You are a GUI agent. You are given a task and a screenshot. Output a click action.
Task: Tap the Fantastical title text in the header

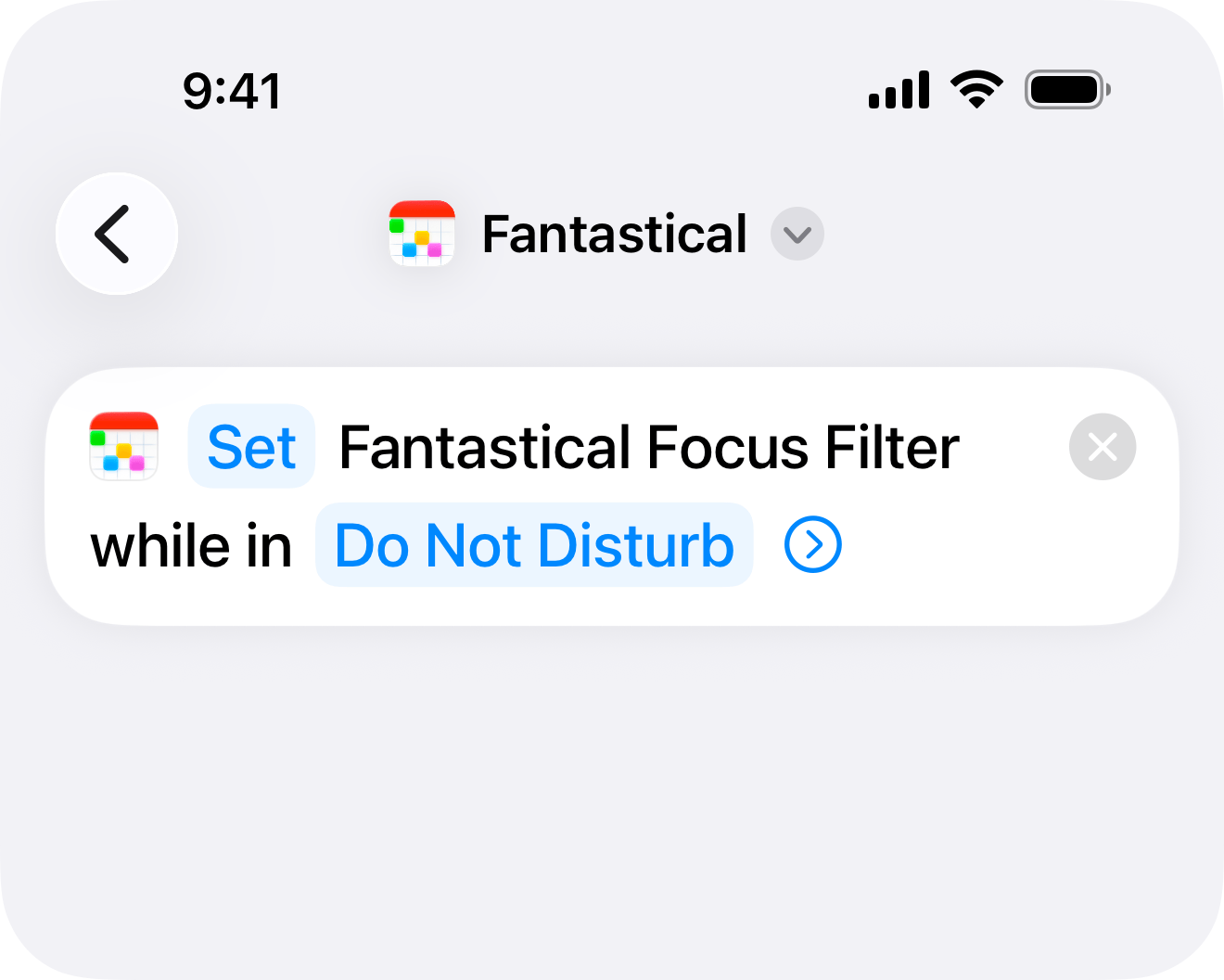point(614,234)
